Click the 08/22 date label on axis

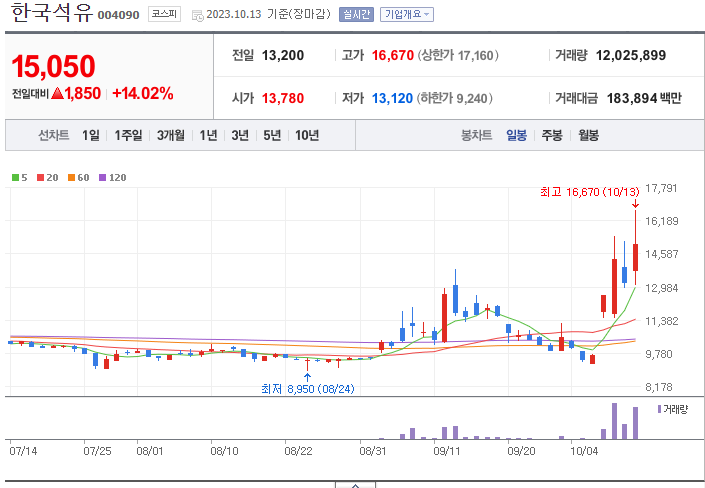298,451
